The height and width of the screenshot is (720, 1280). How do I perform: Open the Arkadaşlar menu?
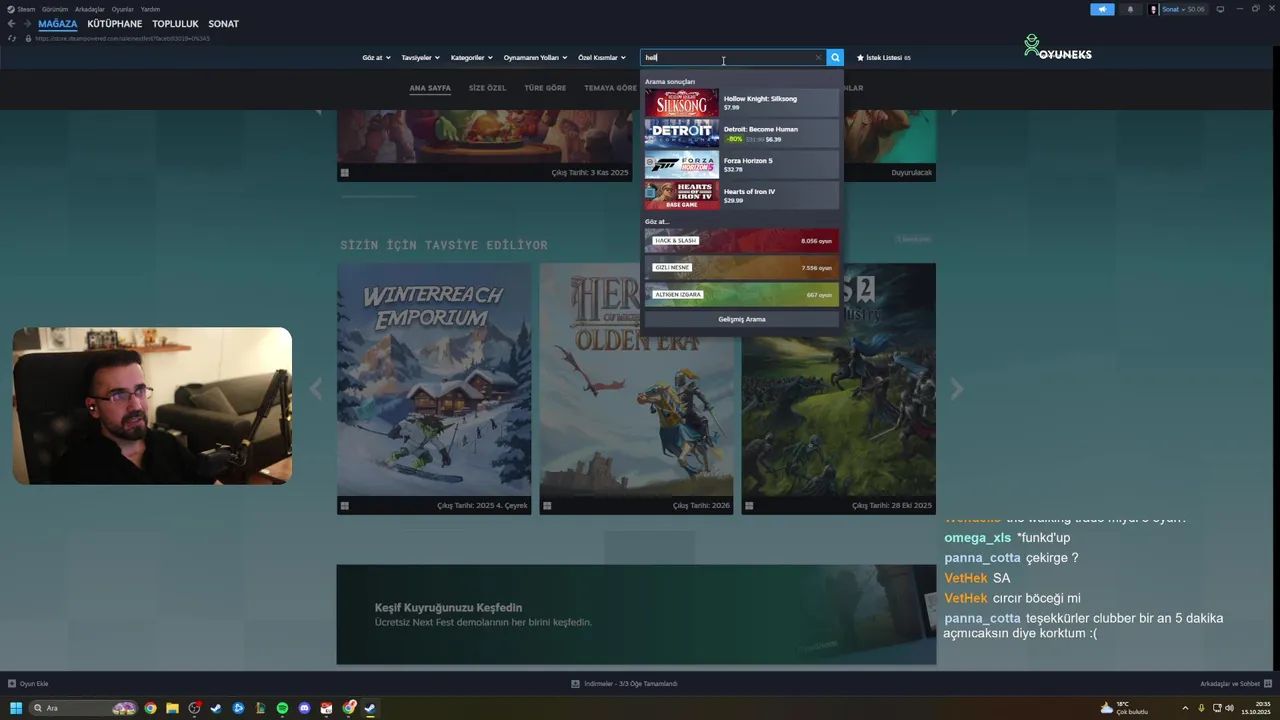coord(89,9)
